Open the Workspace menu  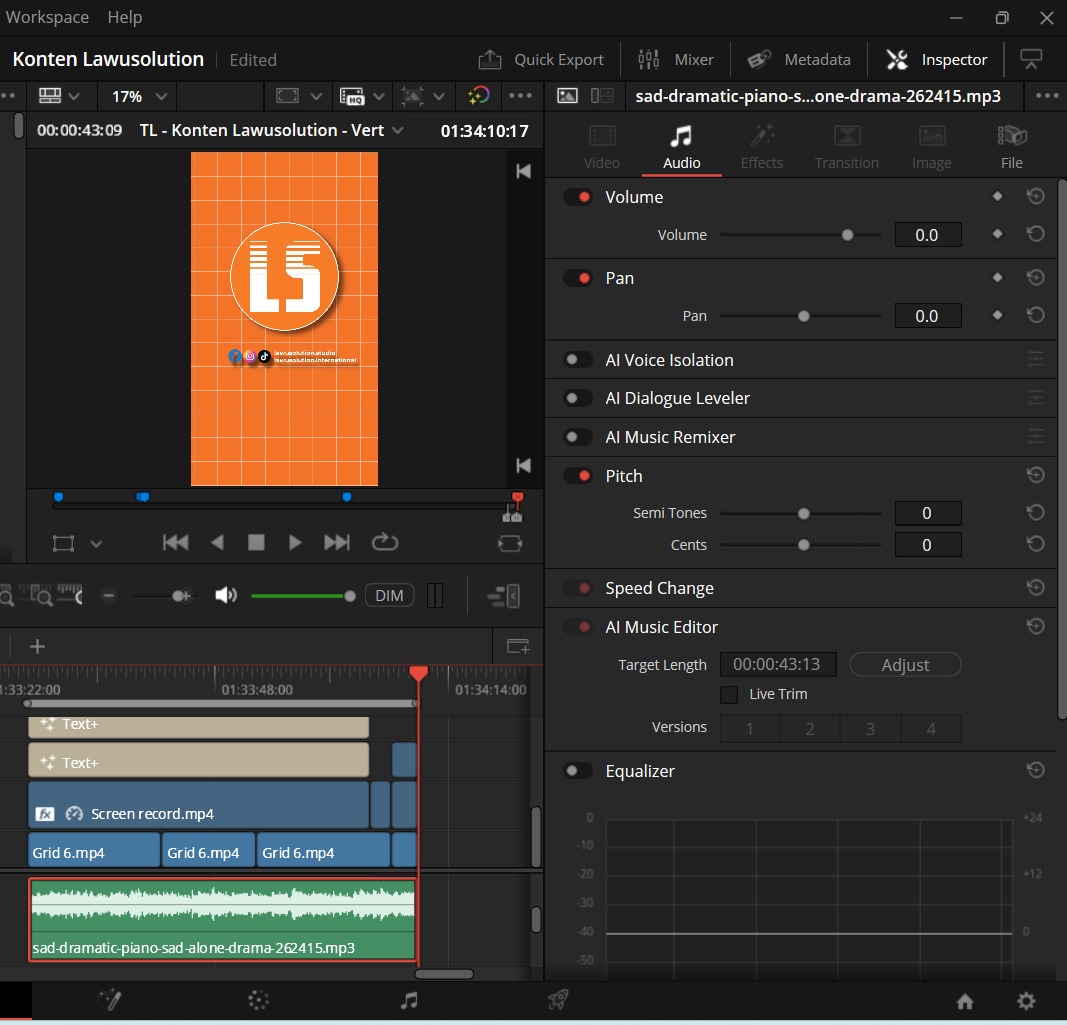tap(47, 17)
